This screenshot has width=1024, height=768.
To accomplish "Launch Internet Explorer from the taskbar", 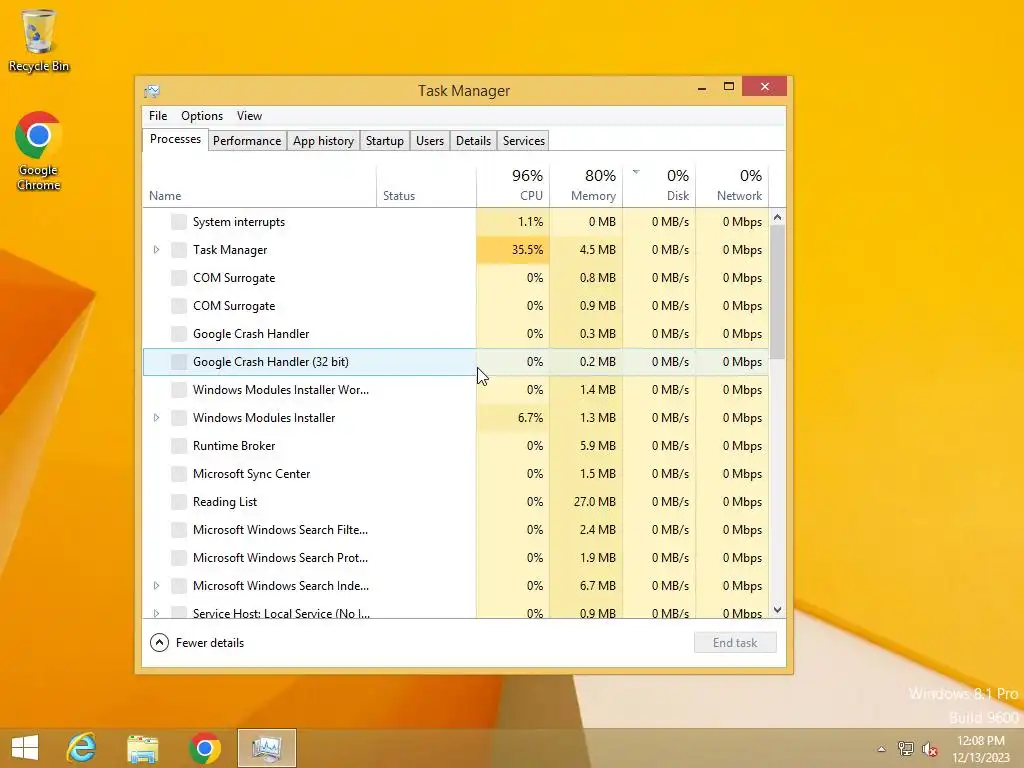I will coord(82,748).
